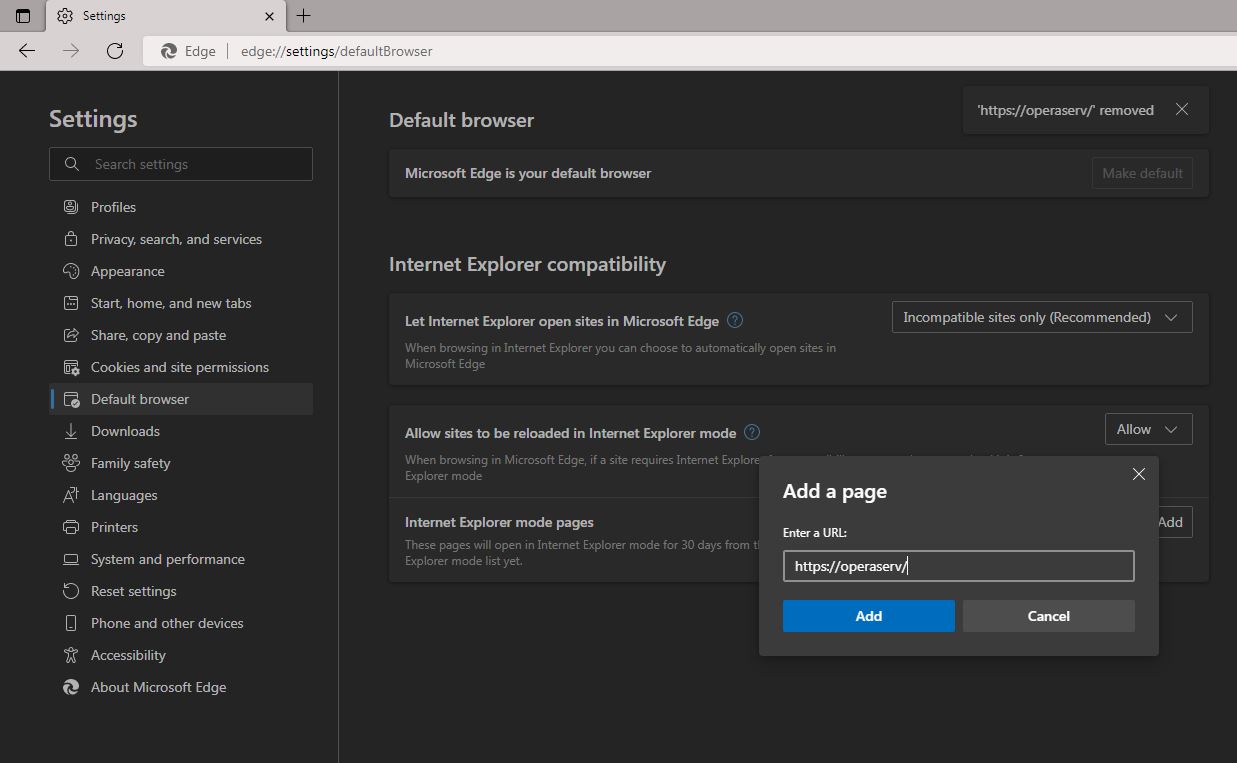The image size is (1237, 763).
Task: Open a new tab with the plus icon
Action: 304,16
